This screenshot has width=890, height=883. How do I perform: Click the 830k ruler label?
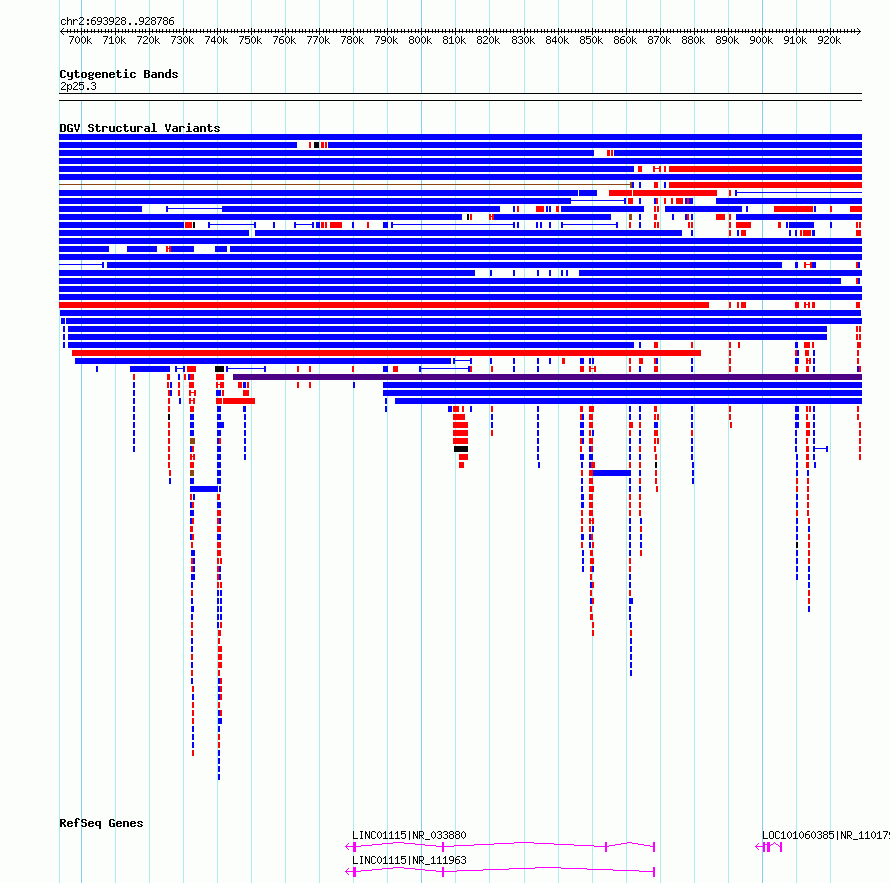point(523,40)
